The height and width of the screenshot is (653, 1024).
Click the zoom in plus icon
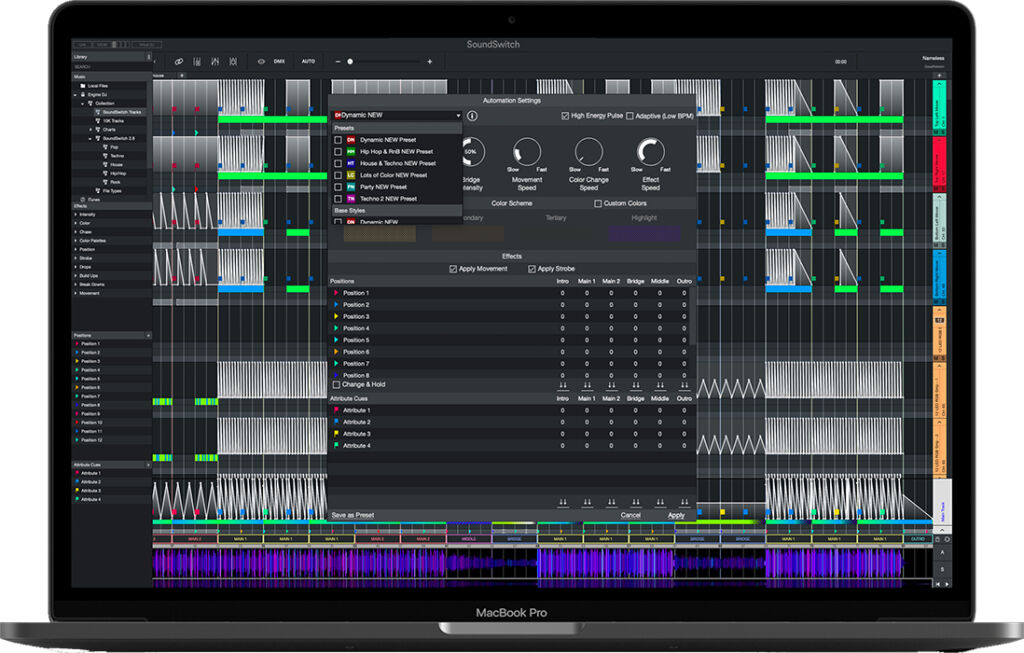click(x=430, y=61)
